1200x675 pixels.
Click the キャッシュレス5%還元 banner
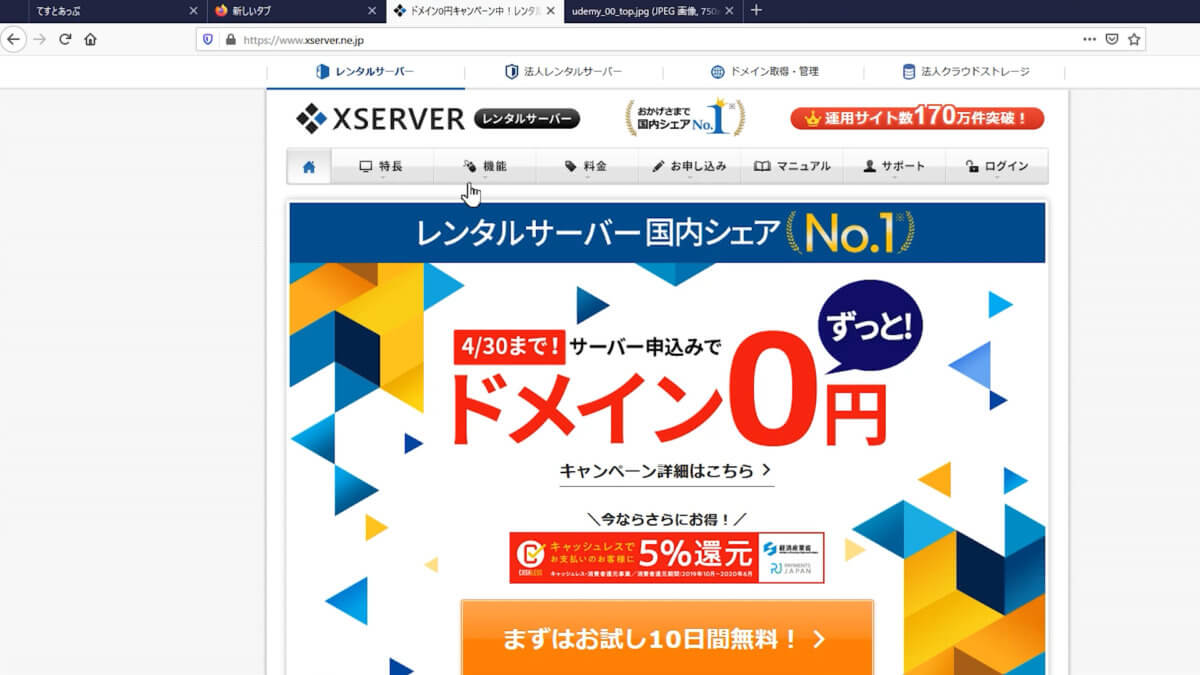(667, 558)
